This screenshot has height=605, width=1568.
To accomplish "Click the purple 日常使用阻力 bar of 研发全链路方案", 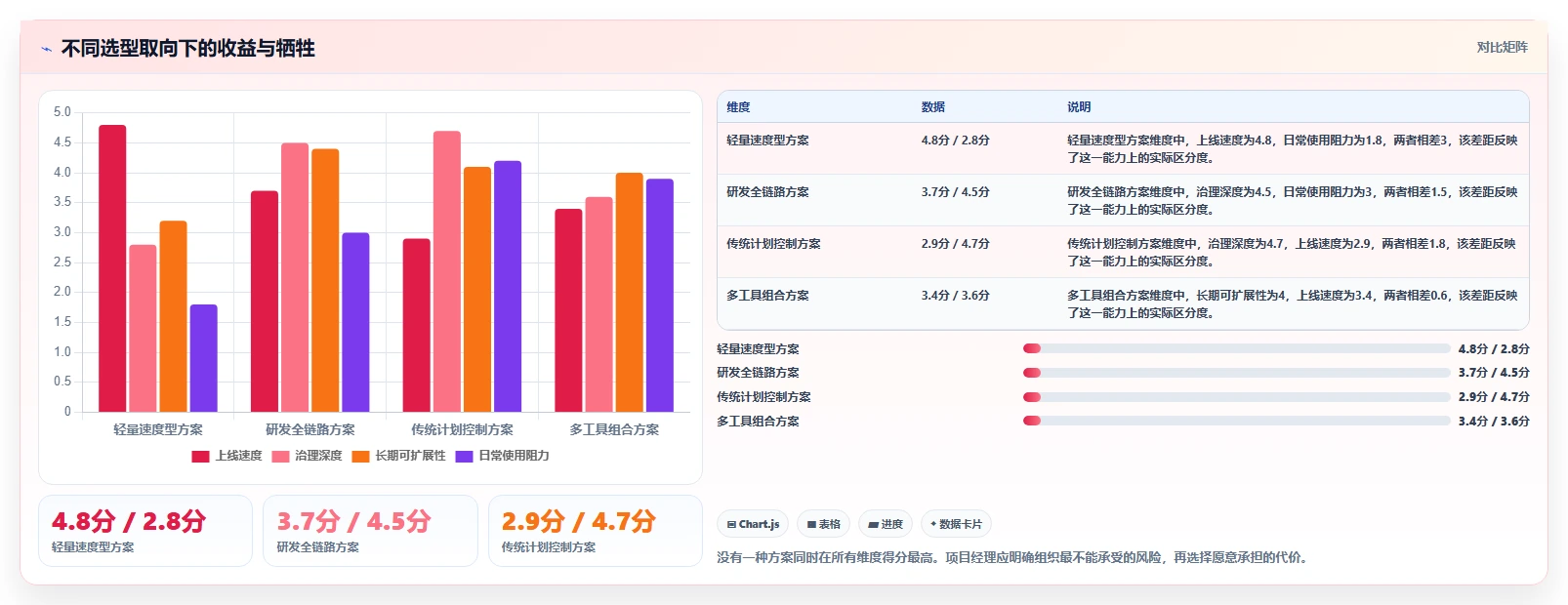I will coord(355,322).
